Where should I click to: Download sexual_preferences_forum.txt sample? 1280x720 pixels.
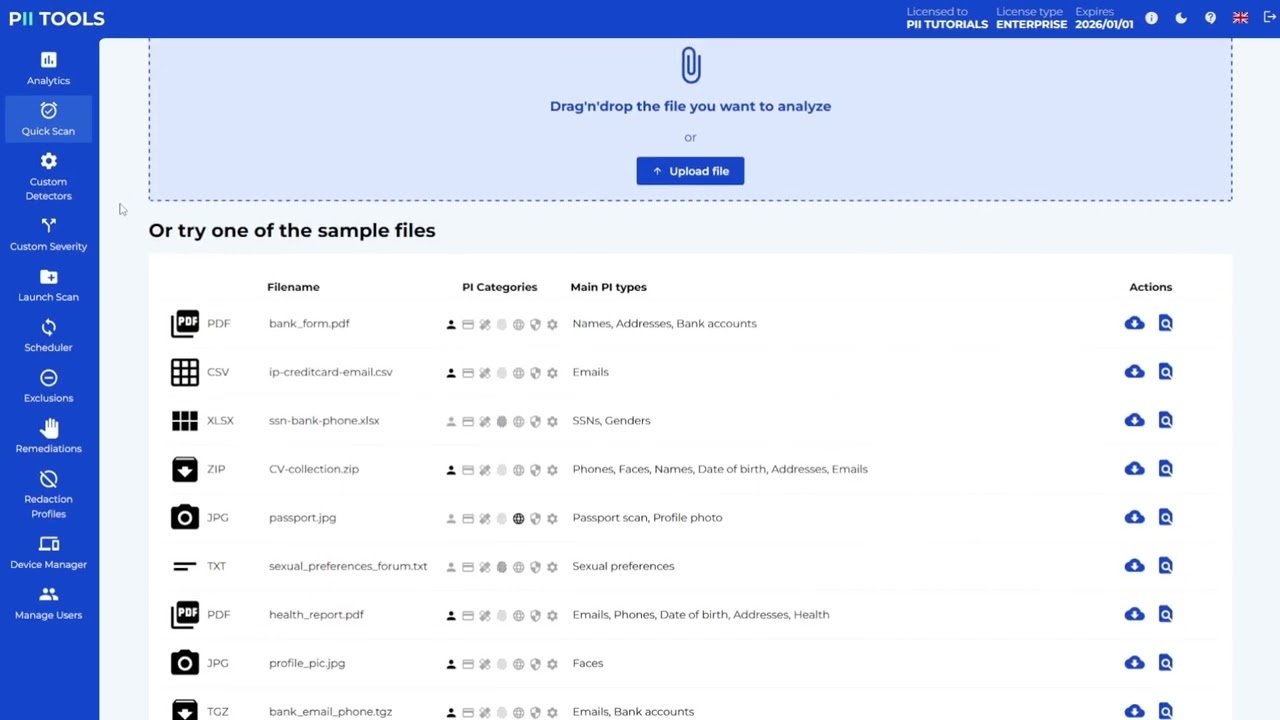pos(1134,566)
